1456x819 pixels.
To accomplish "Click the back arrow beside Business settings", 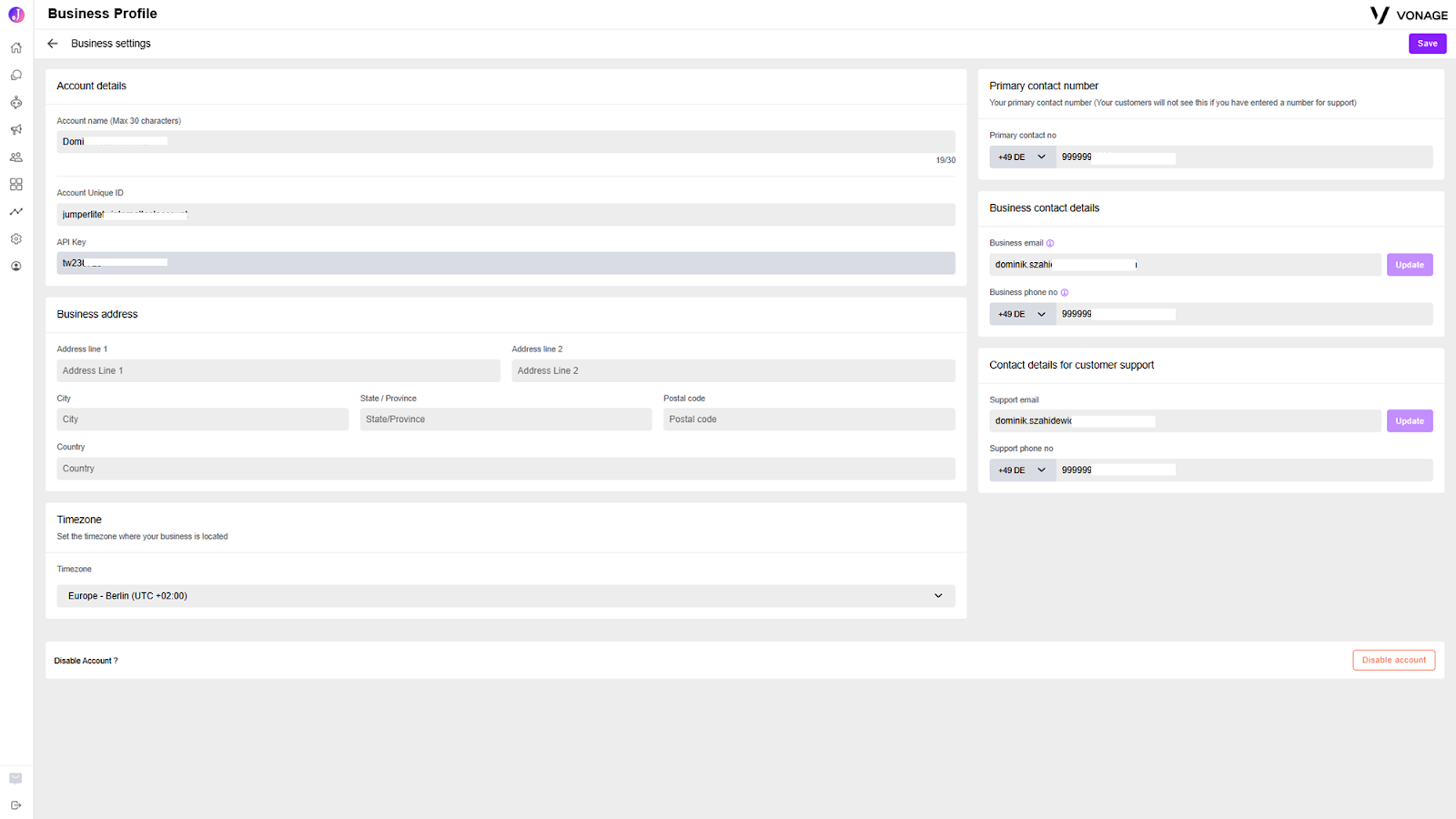I will [x=53, y=44].
